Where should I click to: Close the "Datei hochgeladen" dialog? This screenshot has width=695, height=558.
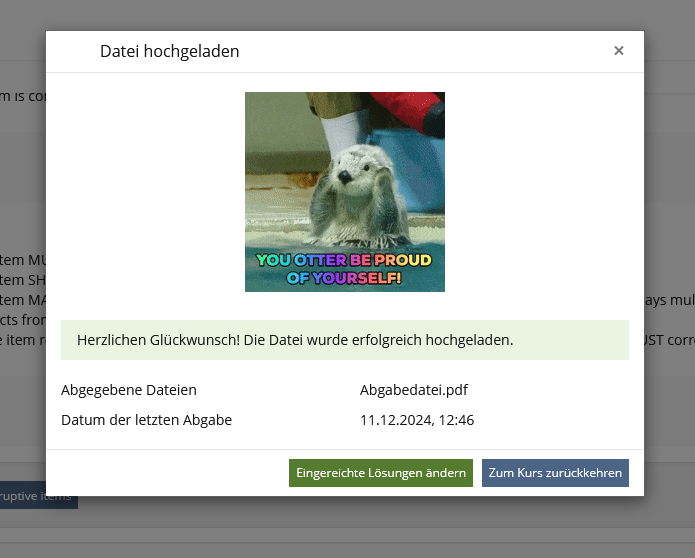click(x=619, y=51)
